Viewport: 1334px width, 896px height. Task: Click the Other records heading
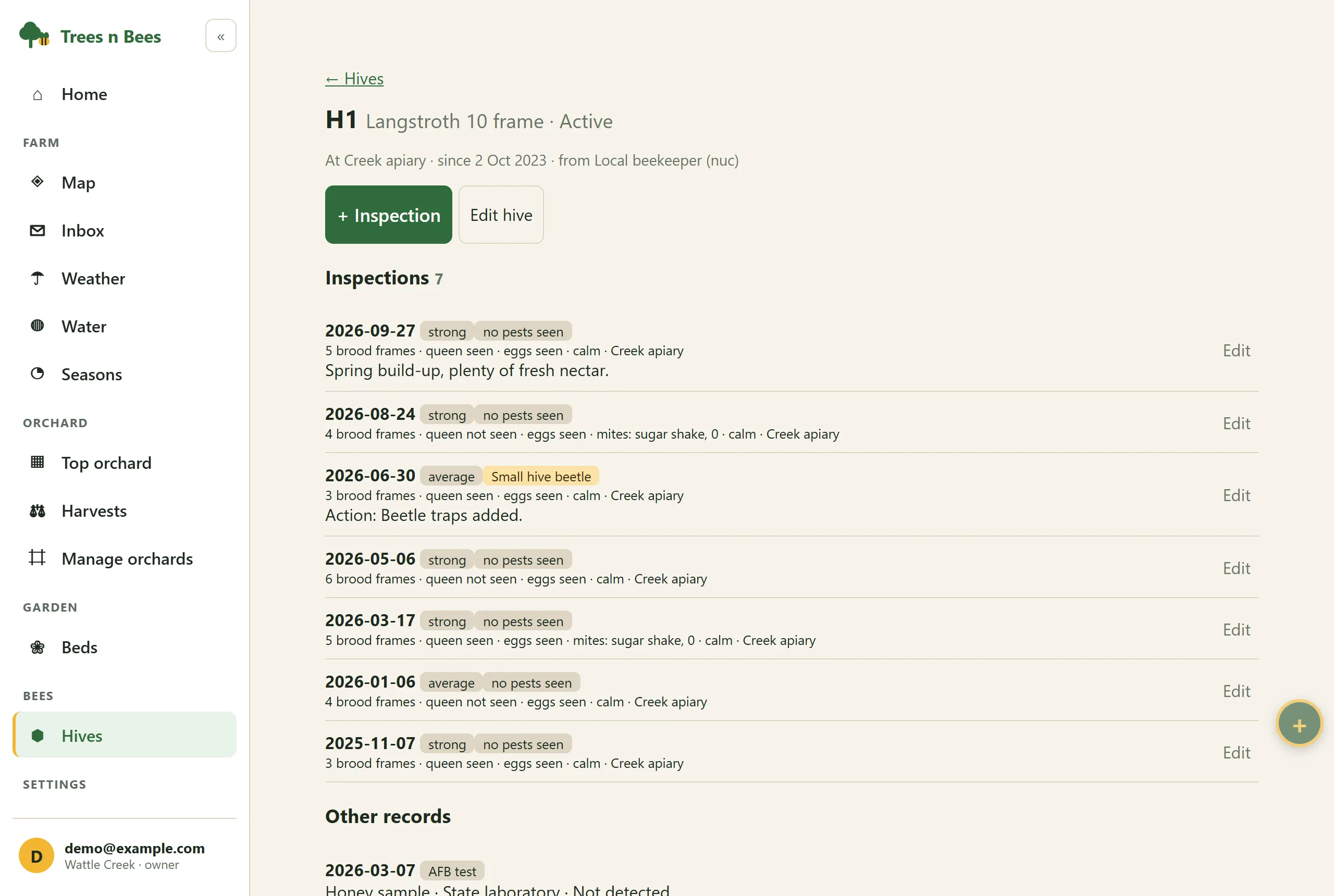[x=388, y=817]
